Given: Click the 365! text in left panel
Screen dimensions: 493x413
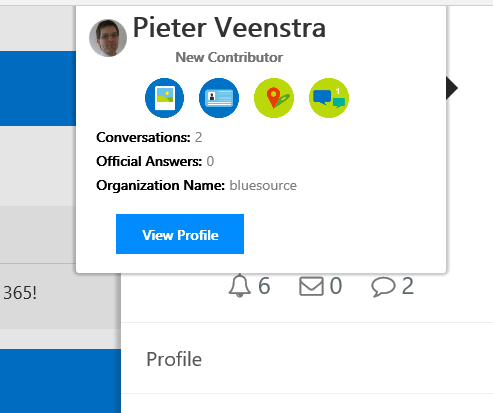Looking at the screenshot, I should (20, 293).
